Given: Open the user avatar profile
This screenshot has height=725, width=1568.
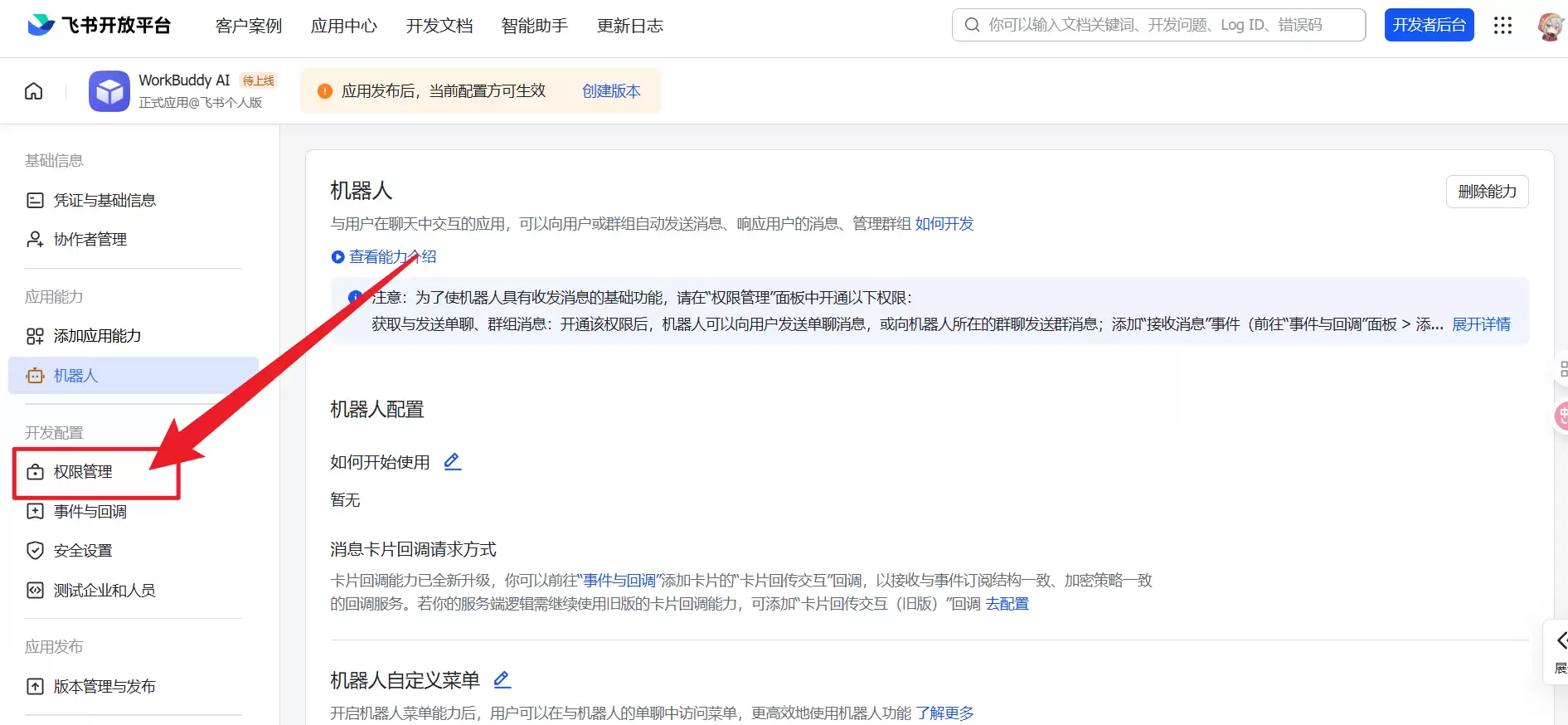Looking at the screenshot, I should [1549, 26].
